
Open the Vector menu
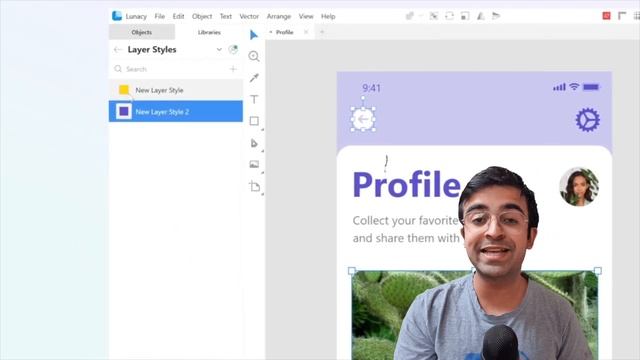click(x=249, y=16)
